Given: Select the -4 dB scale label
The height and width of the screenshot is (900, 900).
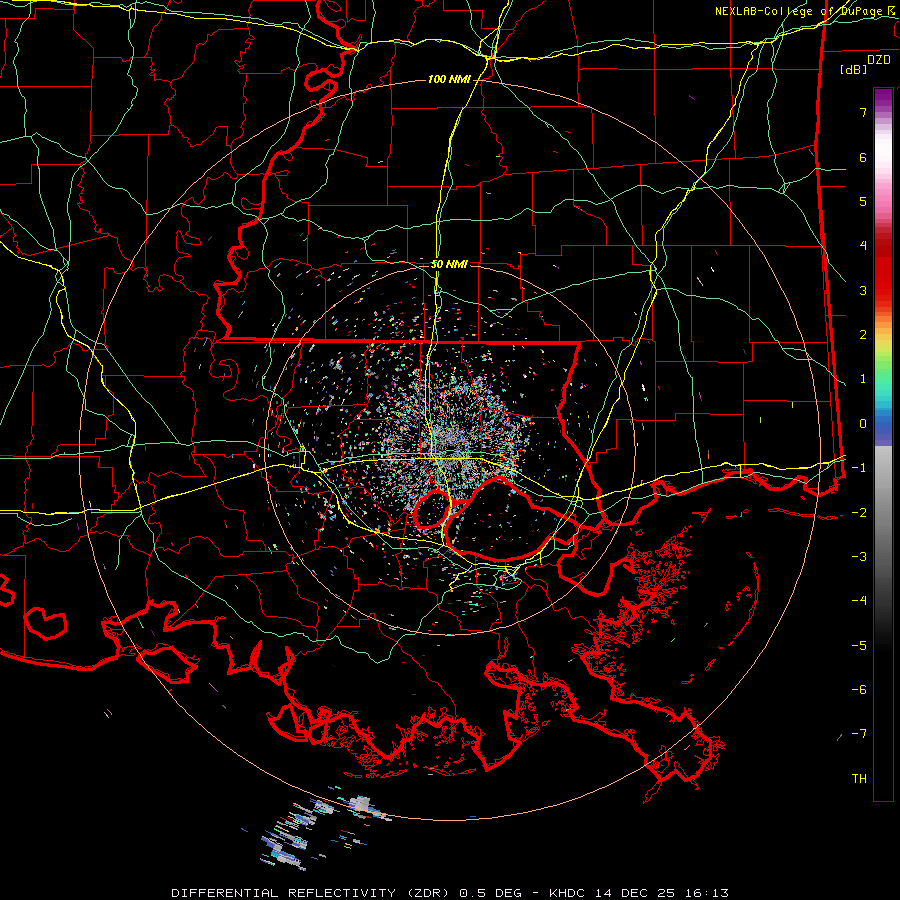Looking at the screenshot, I should (x=859, y=601).
